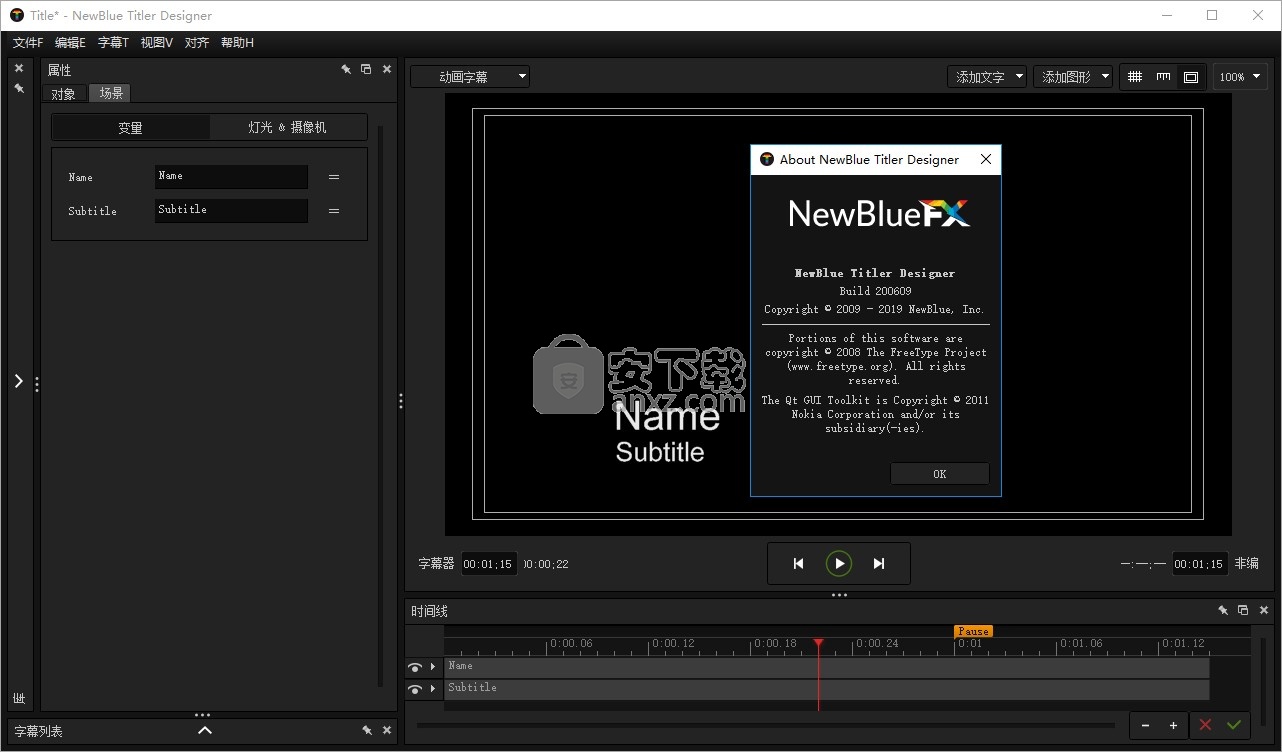Pin the collapsed left side panel
The image size is (1282, 752).
(x=19, y=89)
